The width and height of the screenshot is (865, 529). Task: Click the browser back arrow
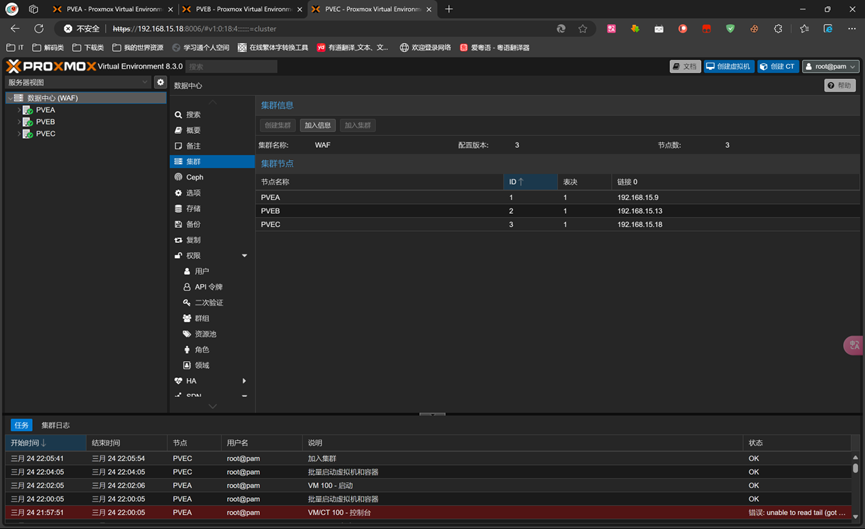pyautogui.click(x=15, y=29)
